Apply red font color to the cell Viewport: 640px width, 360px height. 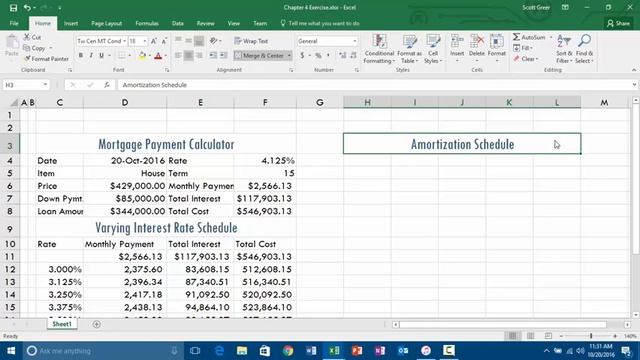[158, 56]
